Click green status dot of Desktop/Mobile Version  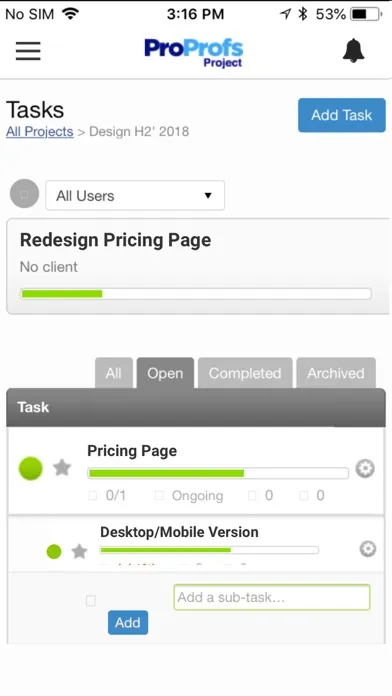click(54, 552)
